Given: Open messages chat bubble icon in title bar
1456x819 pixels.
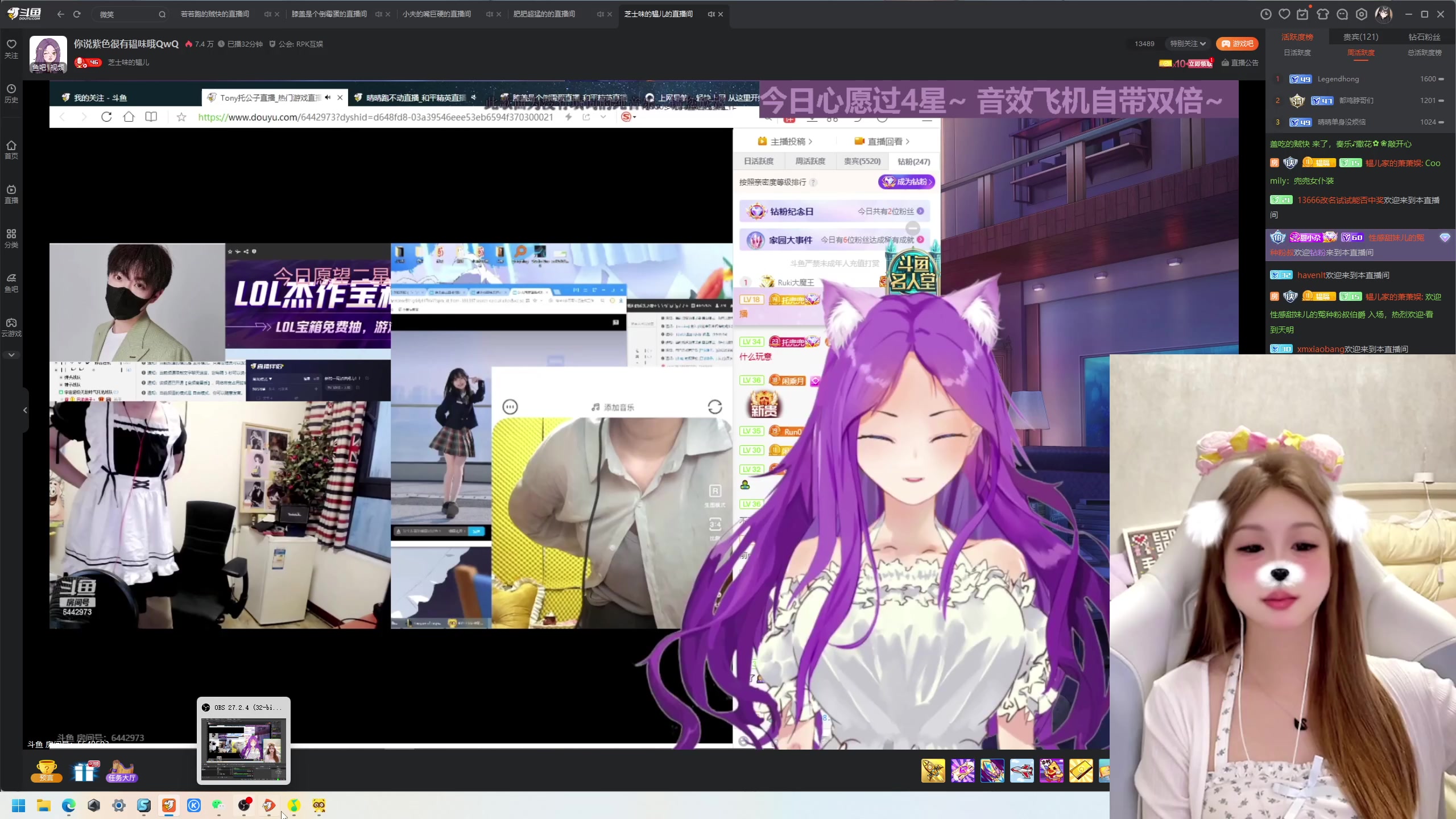Looking at the screenshot, I should 1342,14.
